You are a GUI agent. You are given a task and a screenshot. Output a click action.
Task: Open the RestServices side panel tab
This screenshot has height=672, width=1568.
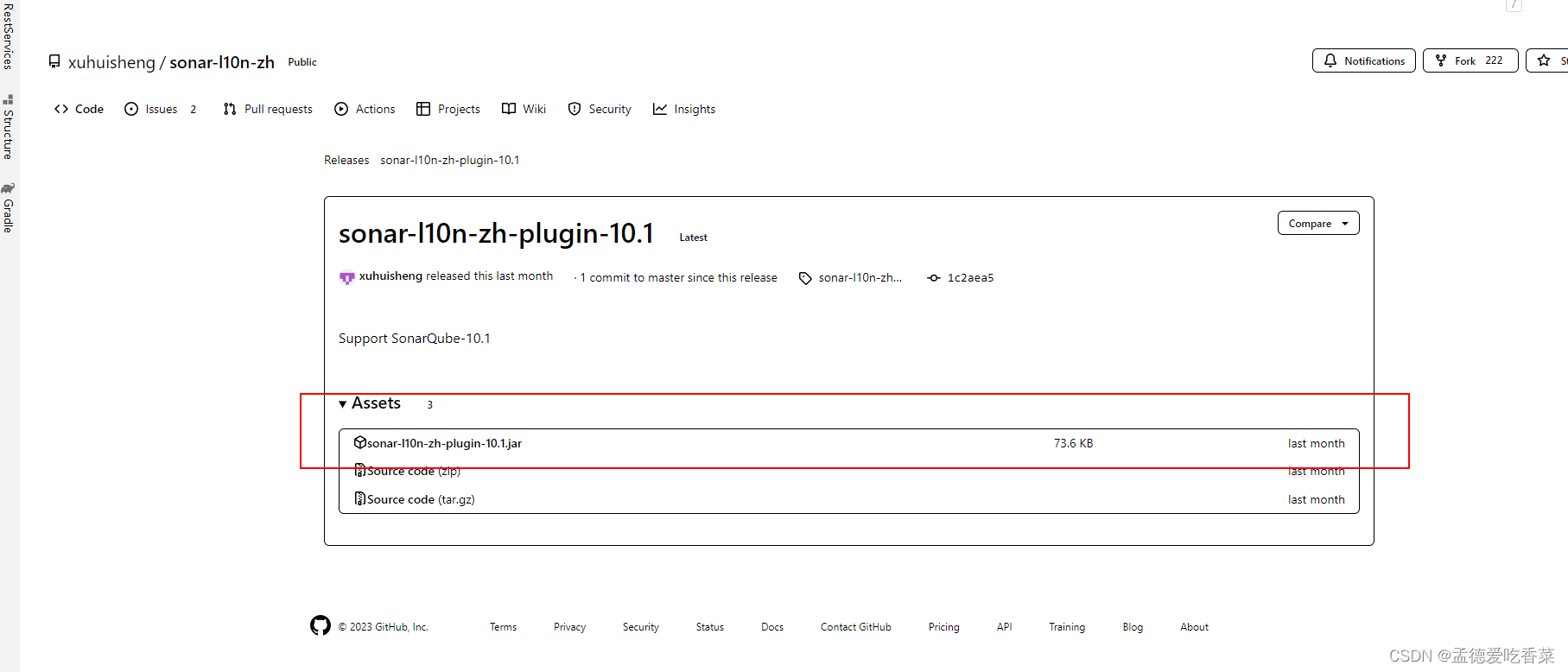click(x=9, y=36)
